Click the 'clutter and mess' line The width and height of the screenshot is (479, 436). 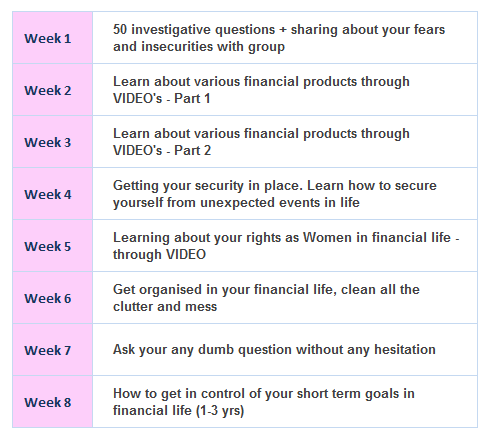pyautogui.click(x=165, y=307)
